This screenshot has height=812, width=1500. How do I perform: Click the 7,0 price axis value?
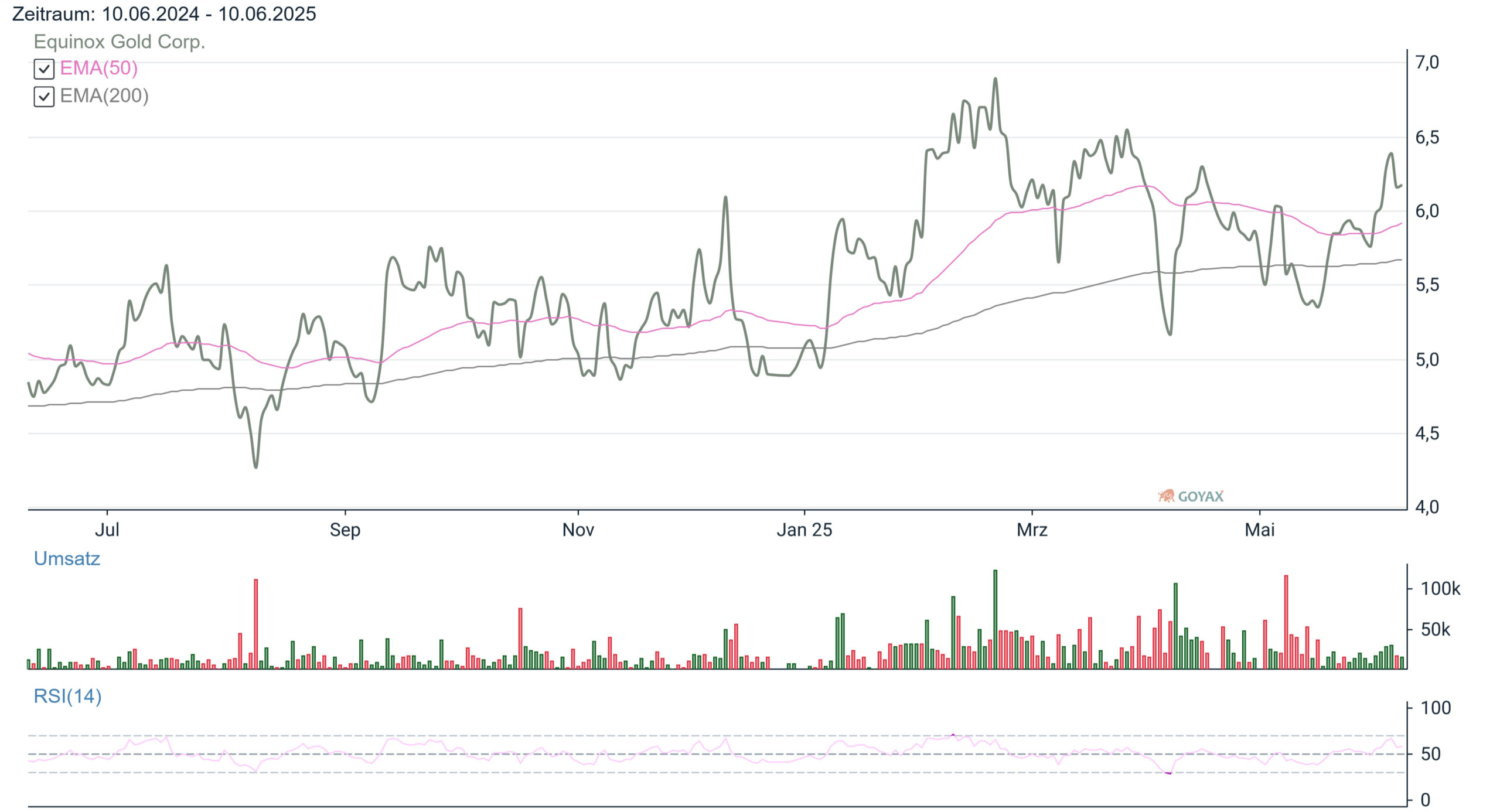tap(1427, 62)
